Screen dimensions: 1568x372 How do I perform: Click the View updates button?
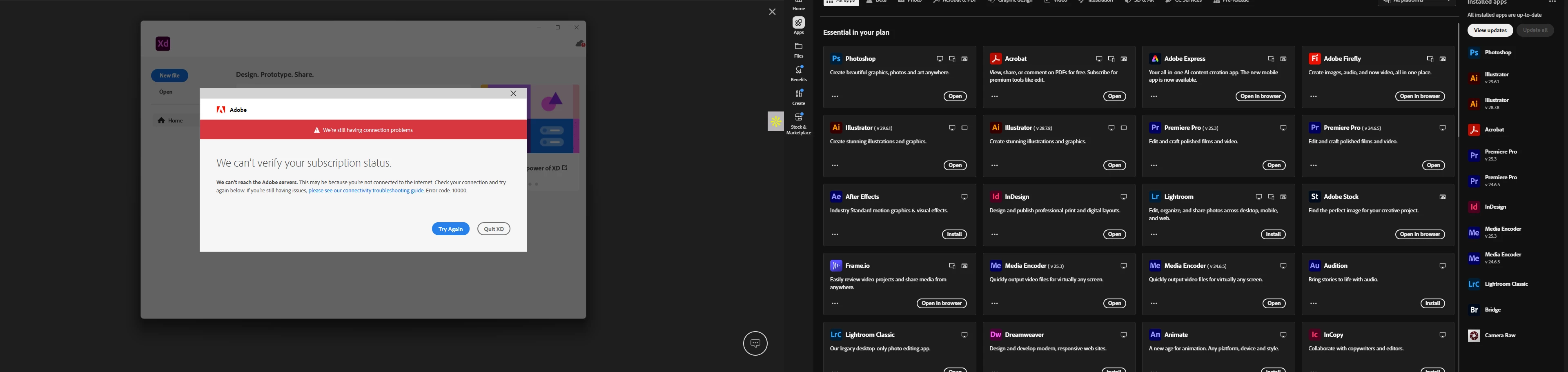tap(1490, 31)
